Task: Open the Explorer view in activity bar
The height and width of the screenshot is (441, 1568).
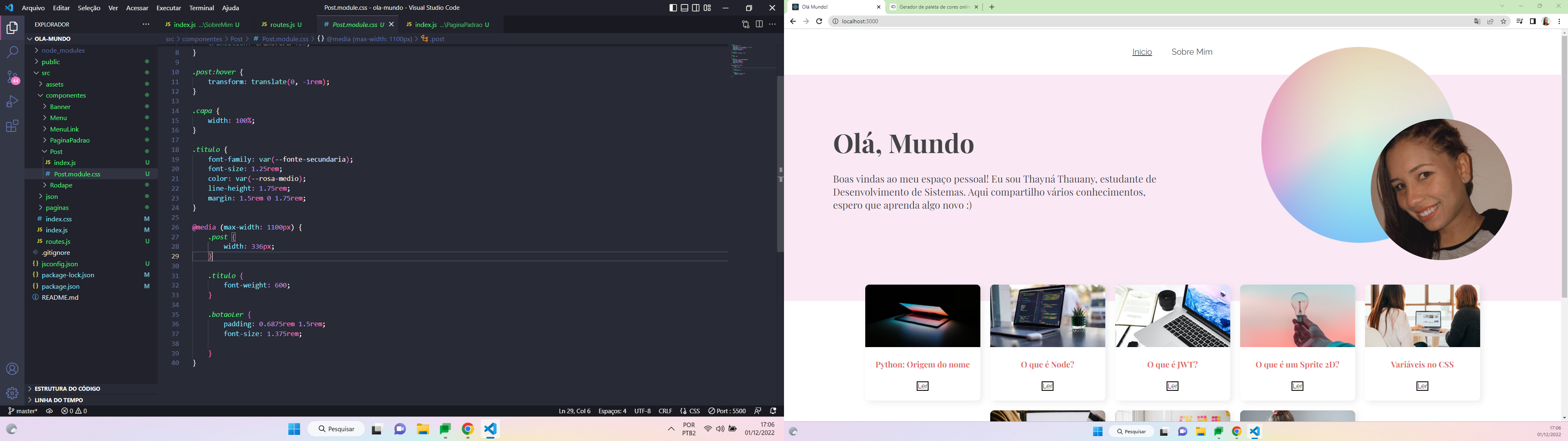Action: pyautogui.click(x=12, y=28)
